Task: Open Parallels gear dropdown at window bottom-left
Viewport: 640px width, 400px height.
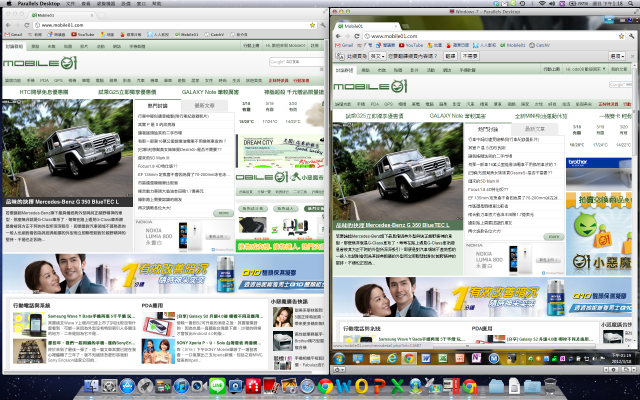Action: [x=340, y=369]
